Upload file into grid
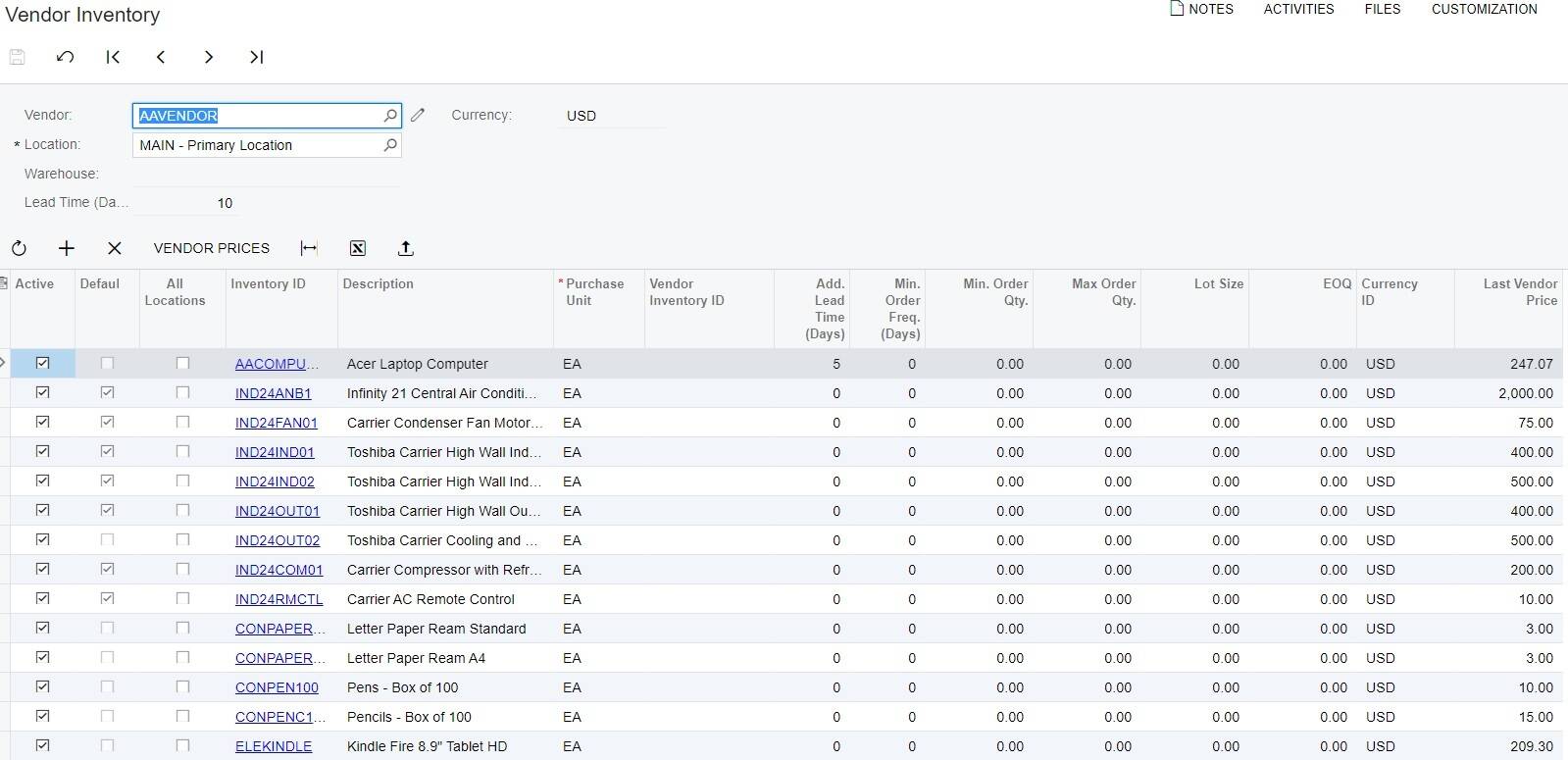Viewport: 1568px width, 760px height. click(x=406, y=248)
